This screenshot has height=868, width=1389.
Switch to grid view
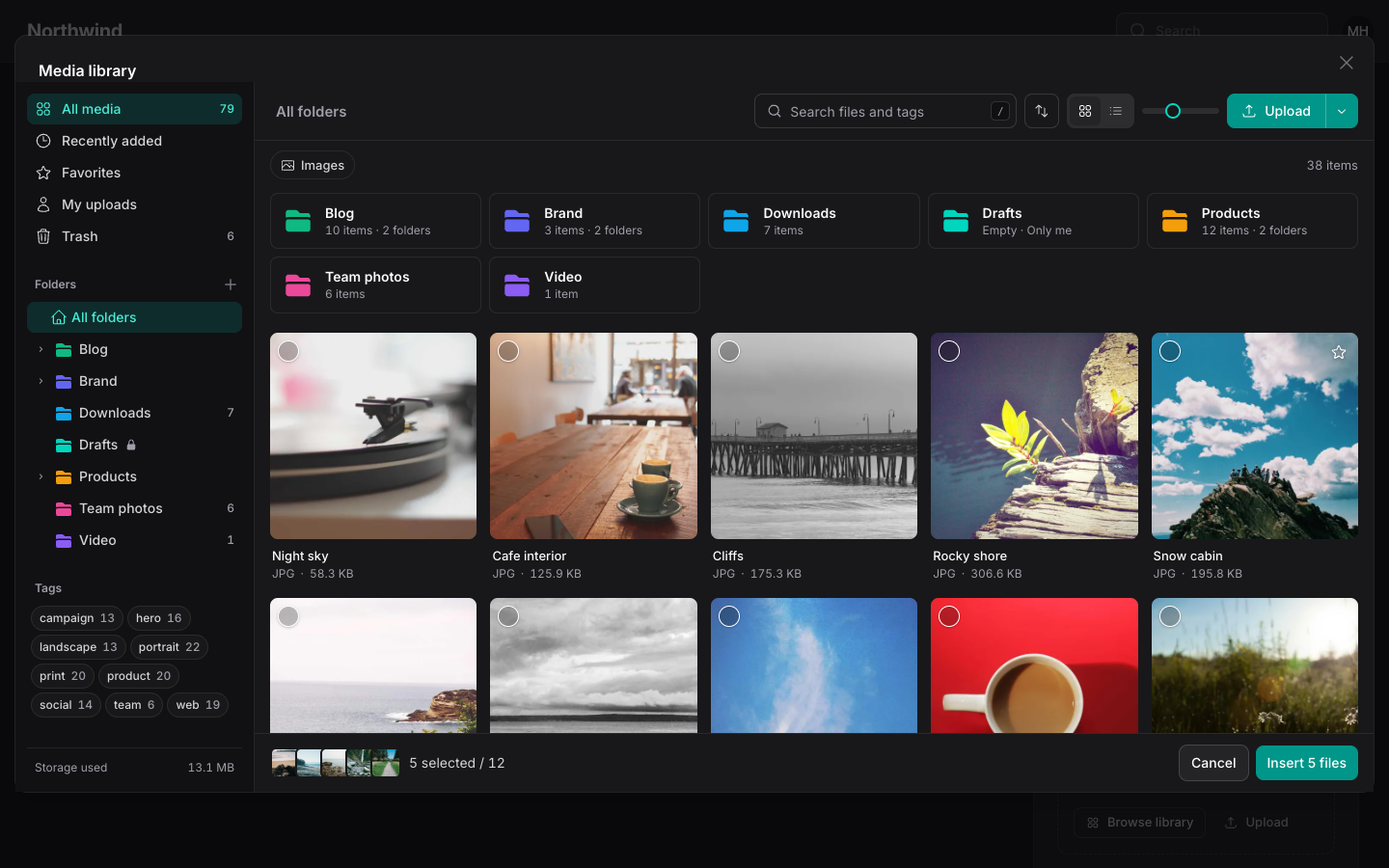(x=1085, y=111)
